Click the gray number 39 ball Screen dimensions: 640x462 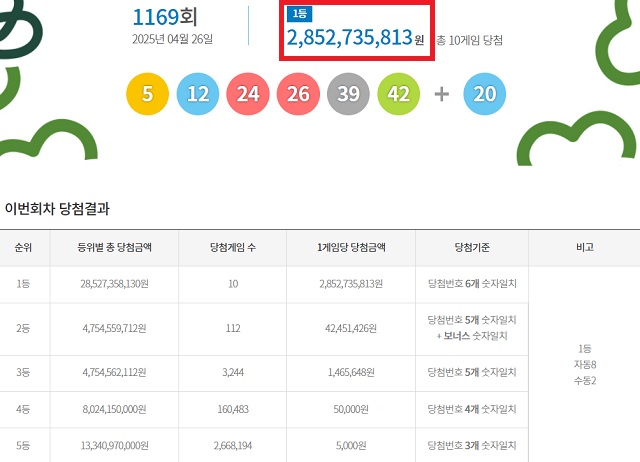click(x=349, y=95)
